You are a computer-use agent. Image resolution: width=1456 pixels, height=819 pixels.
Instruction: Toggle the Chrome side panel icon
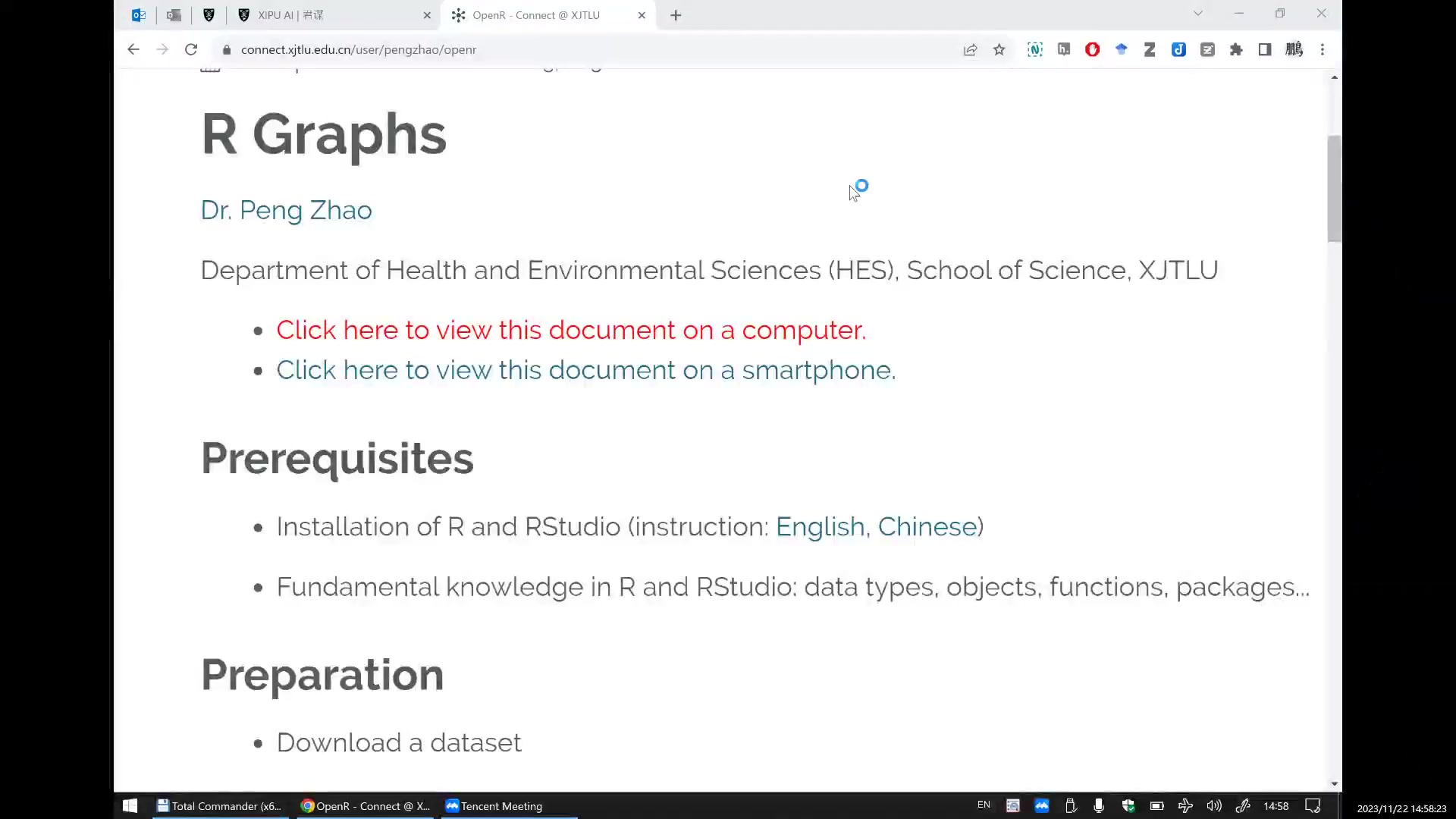[x=1265, y=50]
